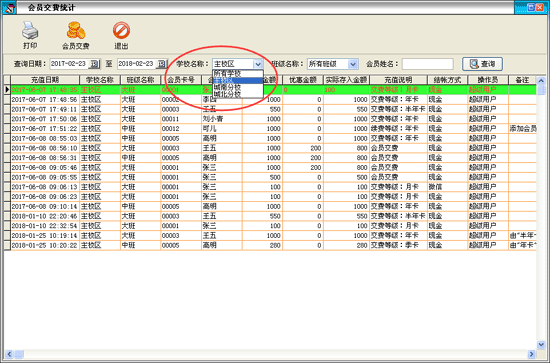Click the Exit (退出) red prohibition icon
Image resolution: width=550 pixels, height=363 pixels.
121,31
